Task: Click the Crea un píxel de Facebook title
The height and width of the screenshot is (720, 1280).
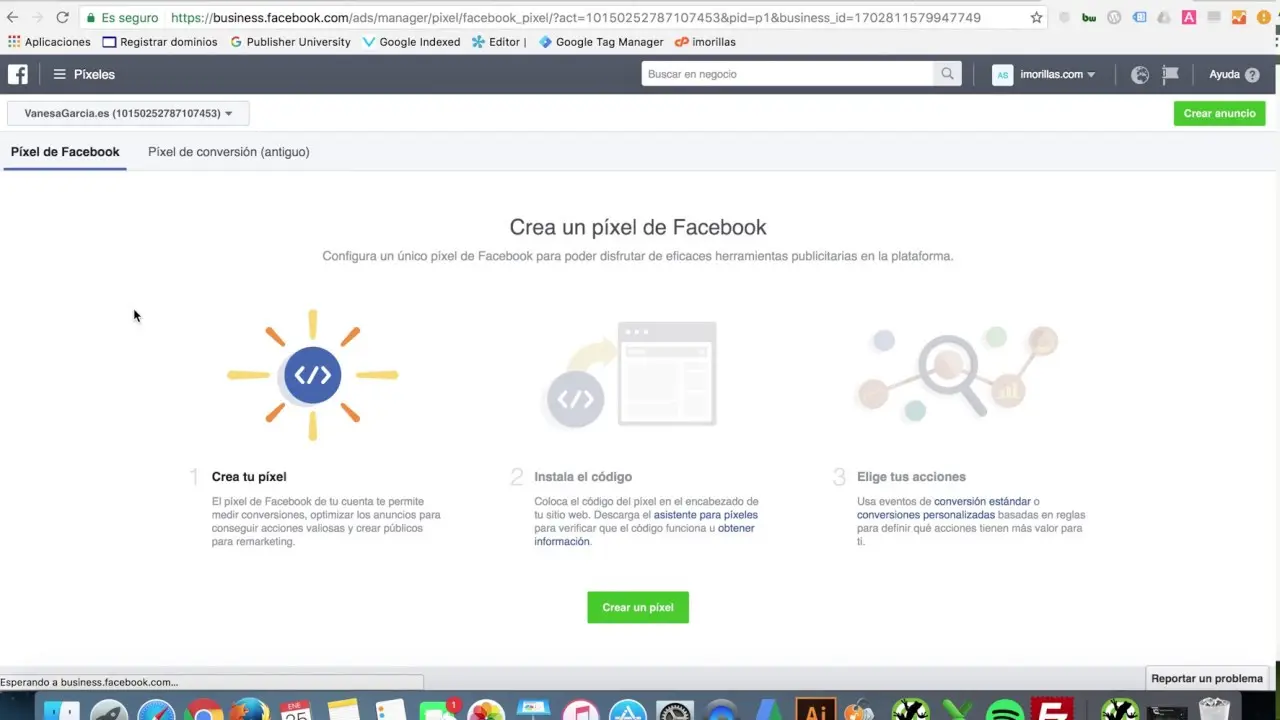Action: (x=638, y=227)
